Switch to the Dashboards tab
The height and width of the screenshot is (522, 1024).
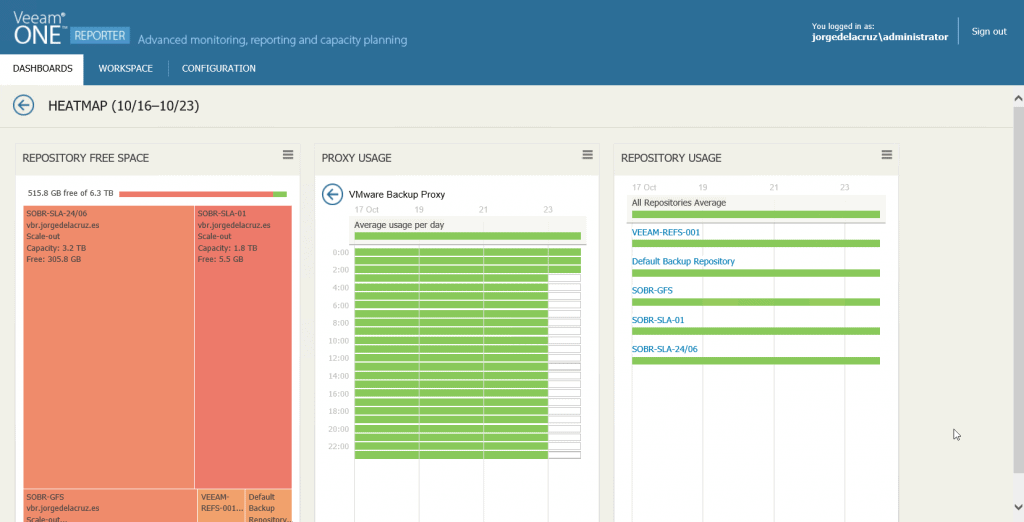coord(42,69)
